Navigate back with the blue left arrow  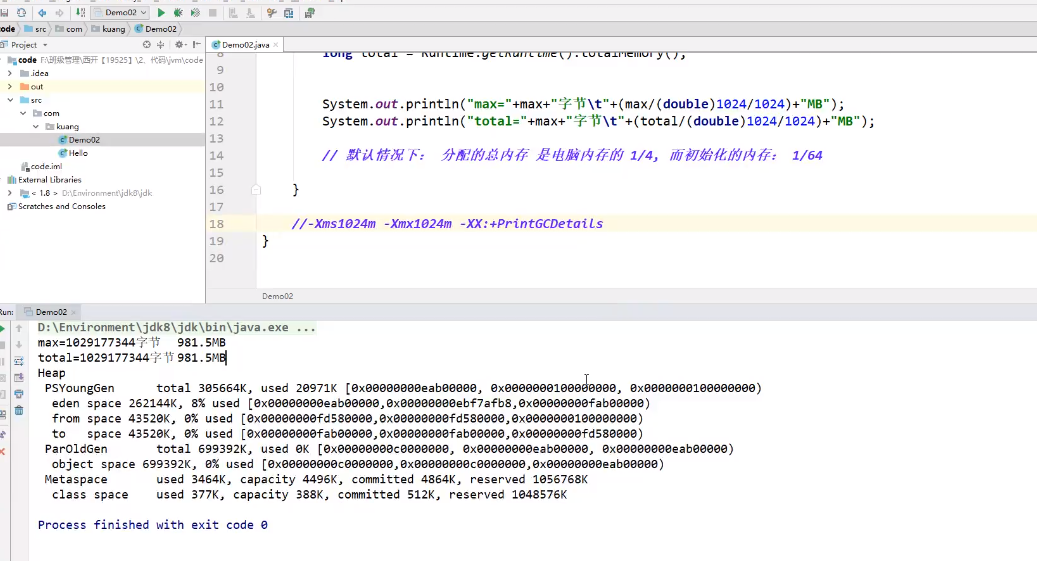(x=42, y=13)
